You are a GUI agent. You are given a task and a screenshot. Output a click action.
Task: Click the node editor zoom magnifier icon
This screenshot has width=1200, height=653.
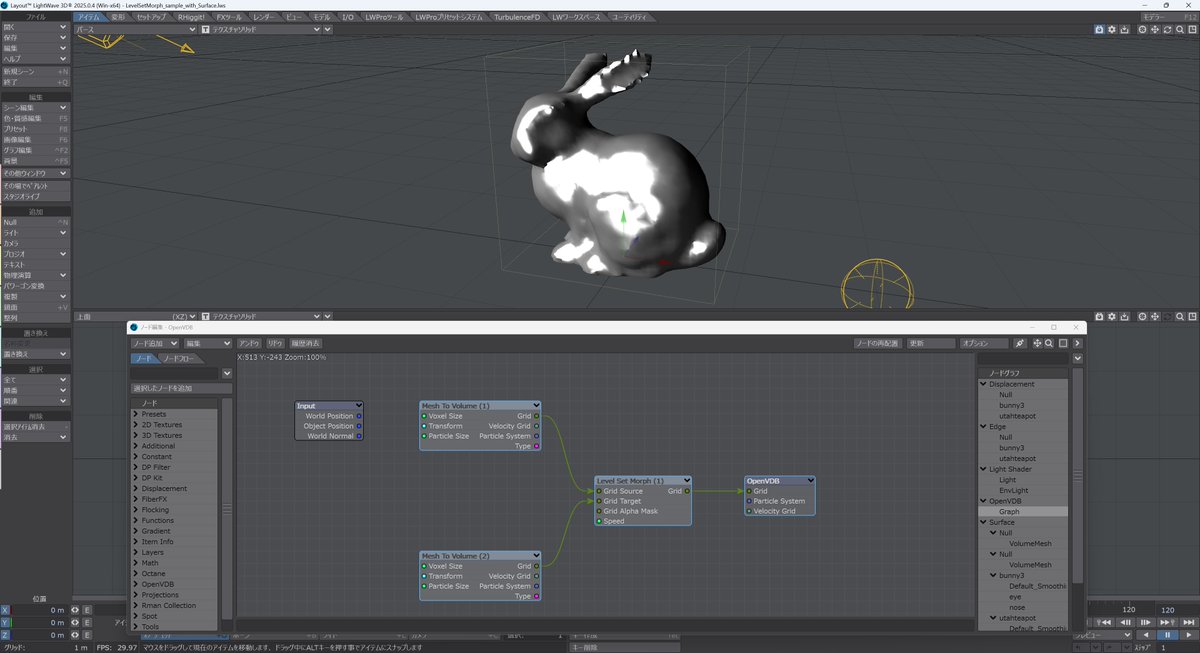click(1049, 343)
